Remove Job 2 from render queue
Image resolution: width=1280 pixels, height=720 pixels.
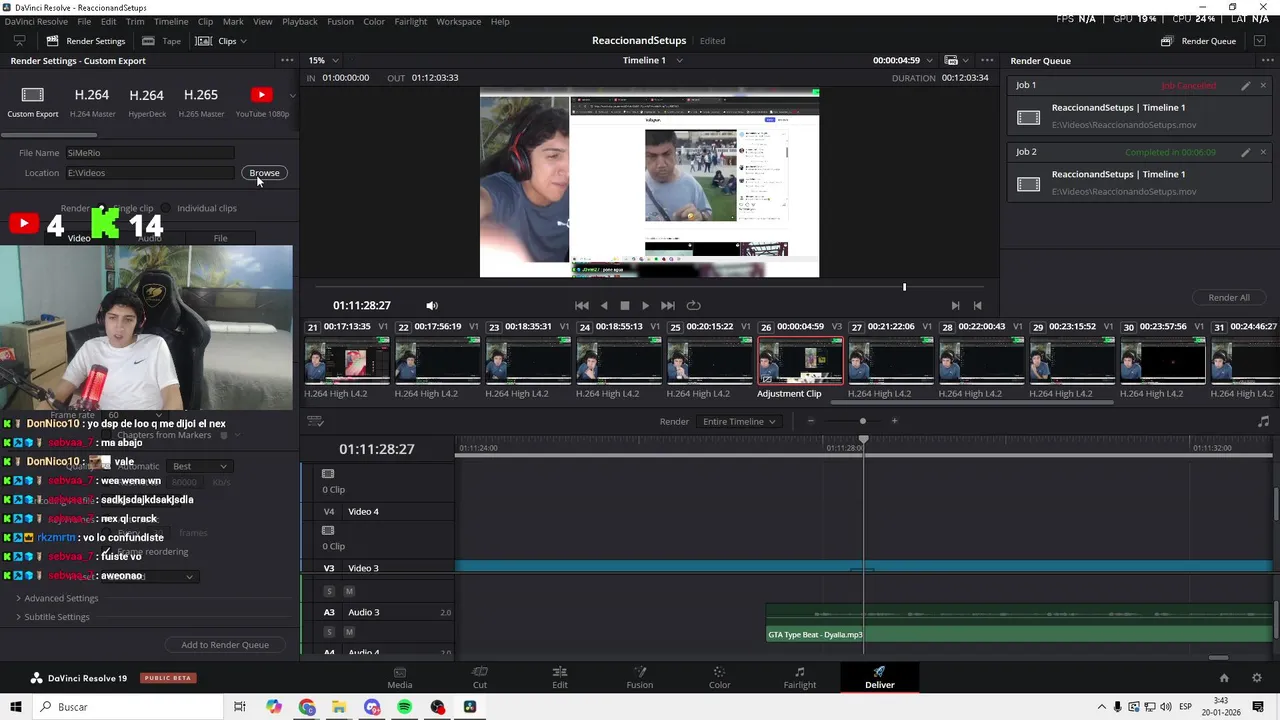point(1263,153)
